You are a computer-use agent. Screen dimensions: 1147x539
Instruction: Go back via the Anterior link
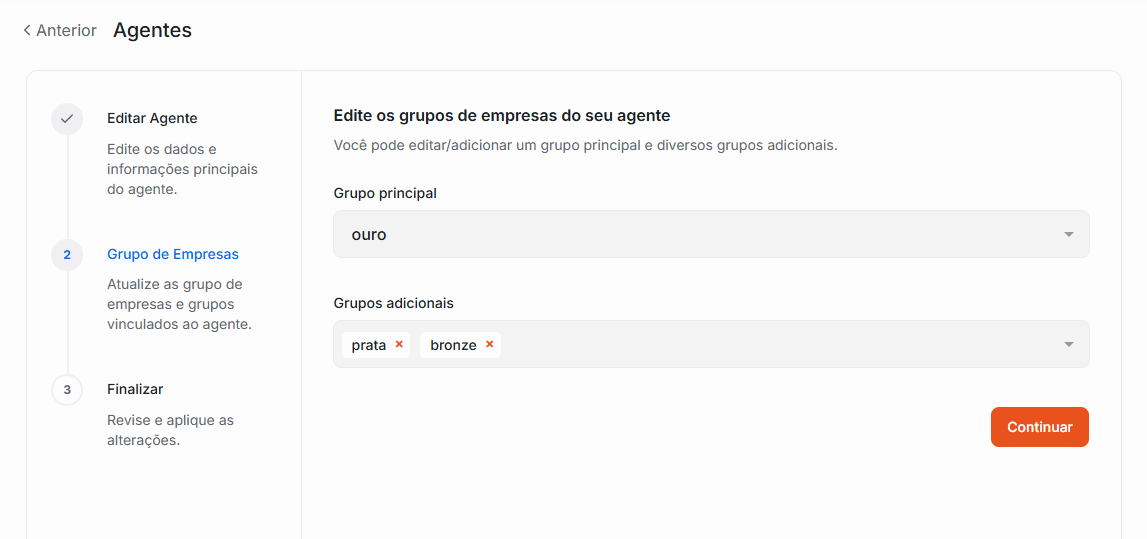66,31
